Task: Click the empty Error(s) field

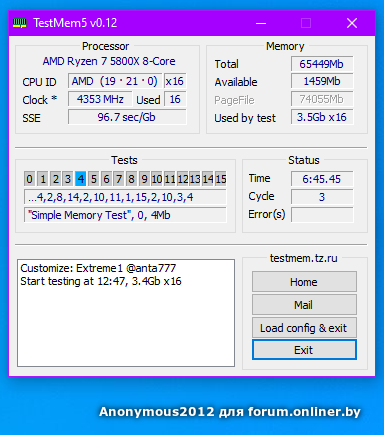Action: point(322,215)
